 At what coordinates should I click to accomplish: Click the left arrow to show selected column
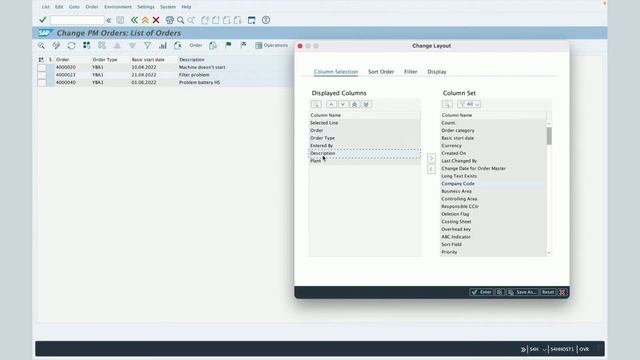coord(431,169)
